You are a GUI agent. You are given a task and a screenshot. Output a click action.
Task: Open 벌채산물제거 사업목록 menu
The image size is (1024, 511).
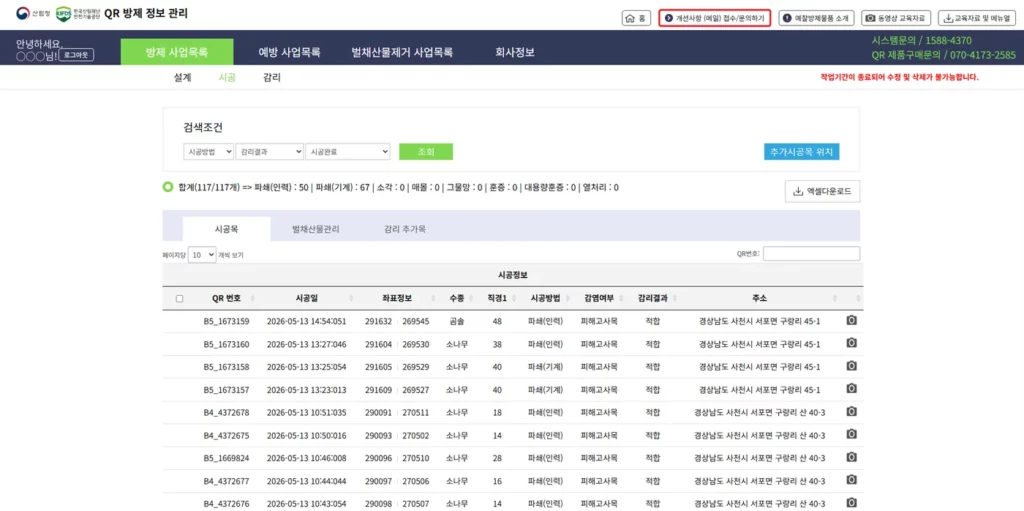pos(402,52)
